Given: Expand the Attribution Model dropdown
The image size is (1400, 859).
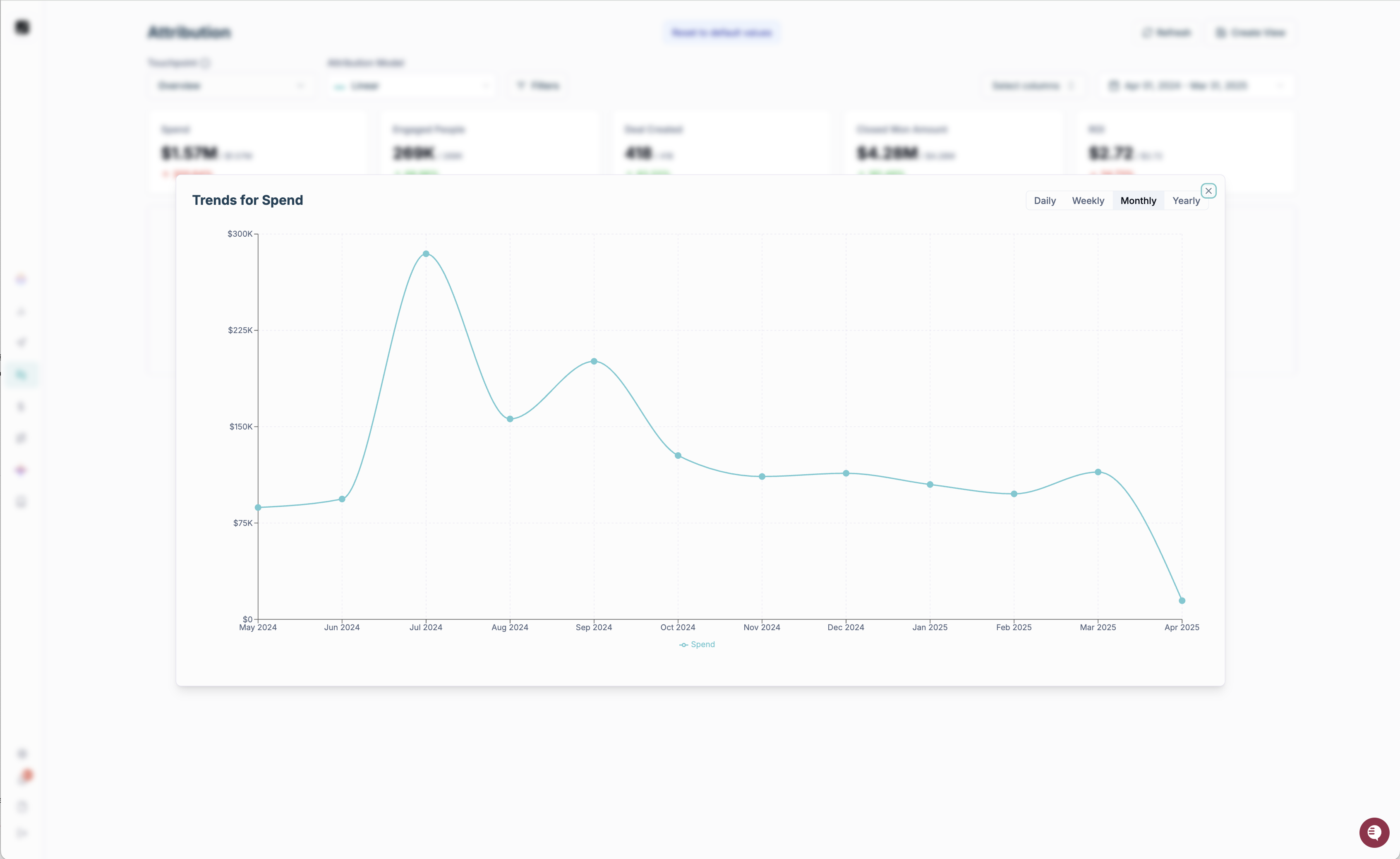Looking at the screenshot, I should pos(411,86).
